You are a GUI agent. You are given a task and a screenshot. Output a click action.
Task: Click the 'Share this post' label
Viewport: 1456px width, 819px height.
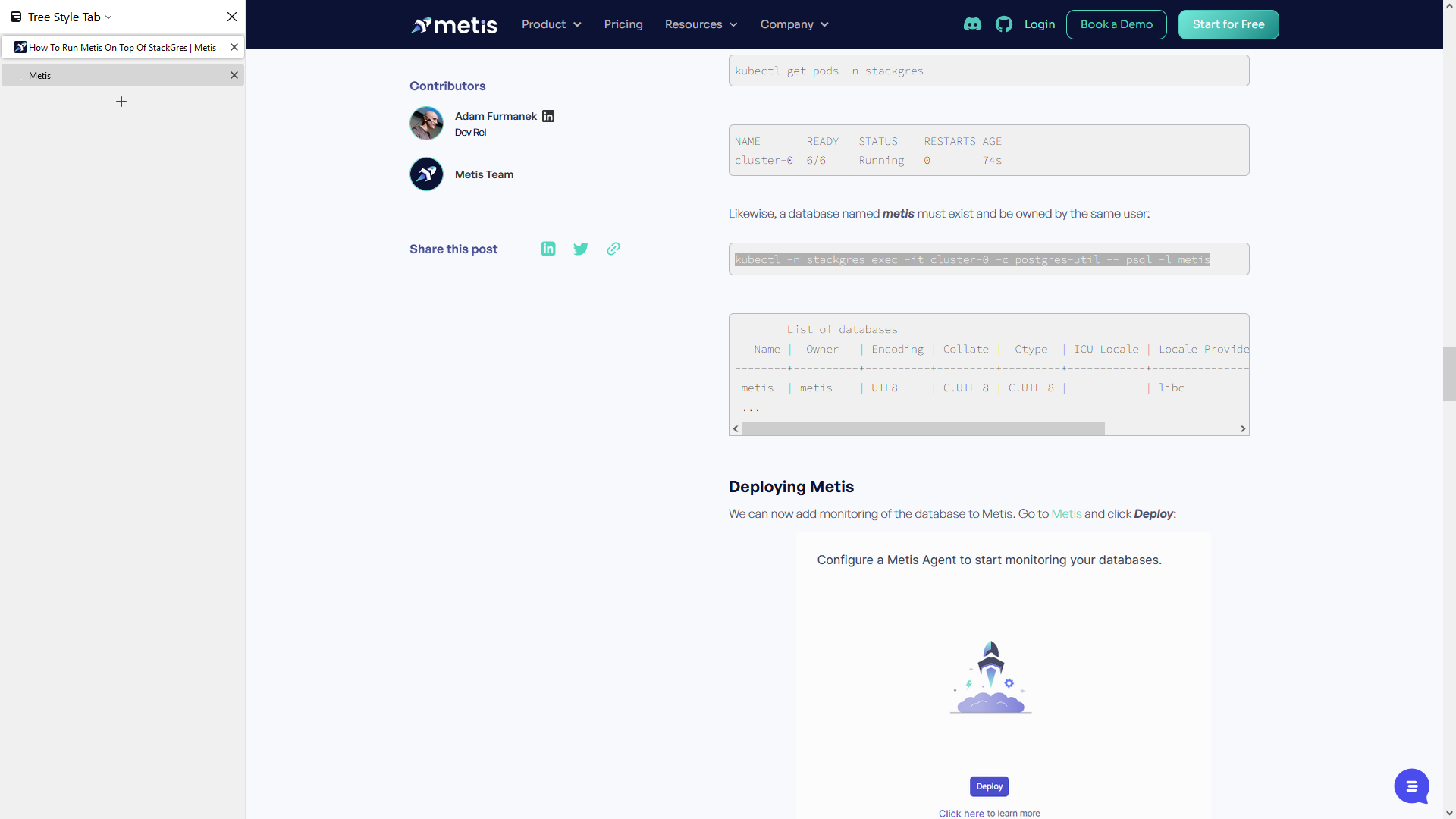tap(453, 249)
